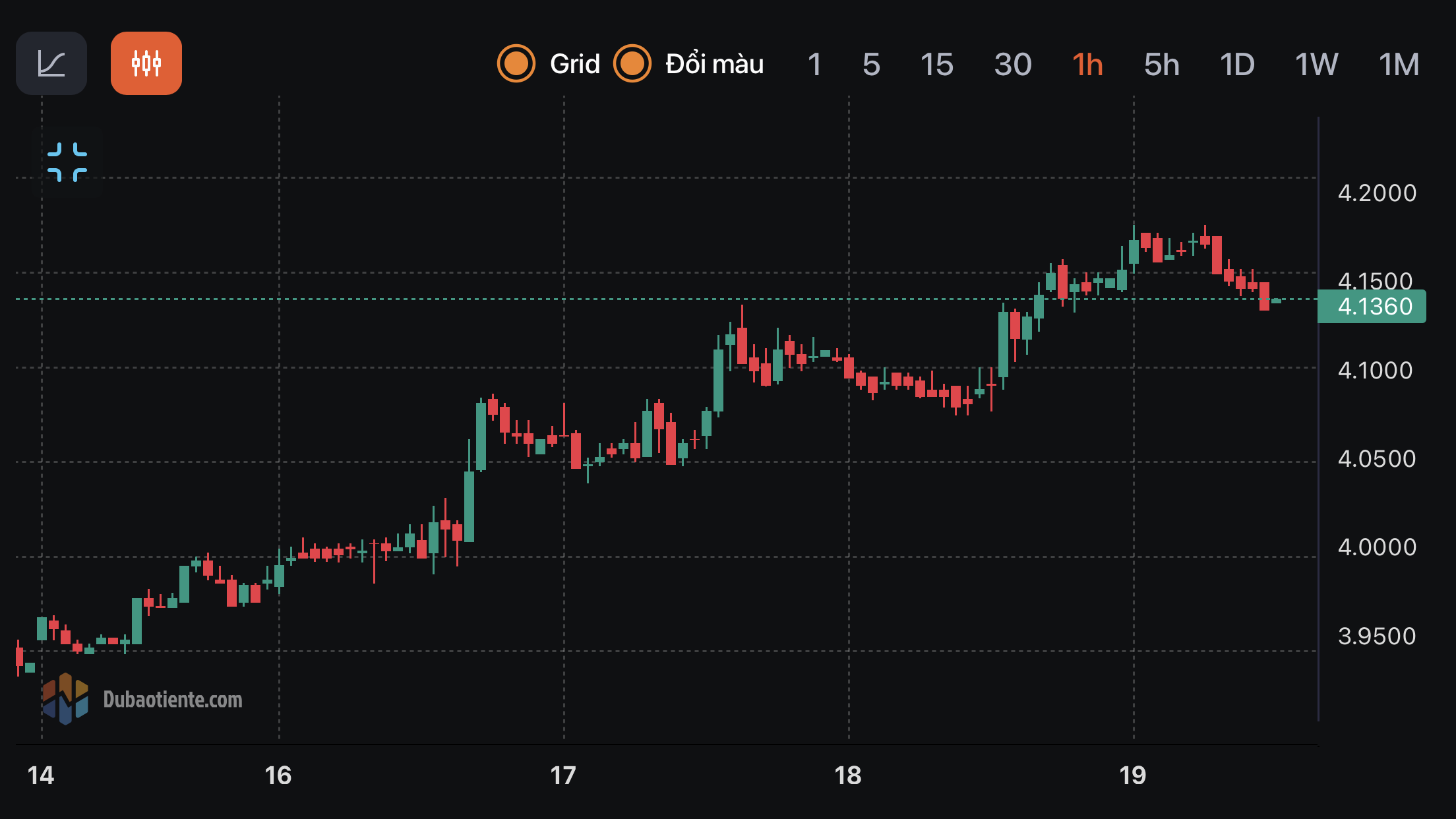Viewport: 1456px width, 819px height.
Task: Select the 5 minute timeframe
Action: click(x=871, y=65)
